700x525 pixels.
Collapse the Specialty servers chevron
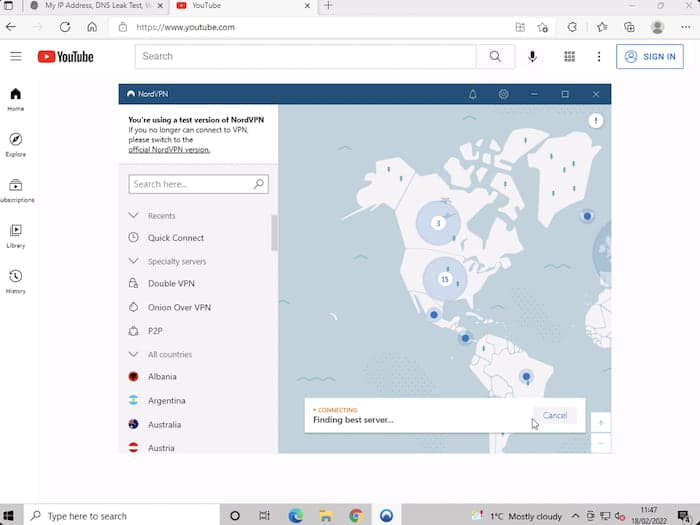tap(133, 261)
